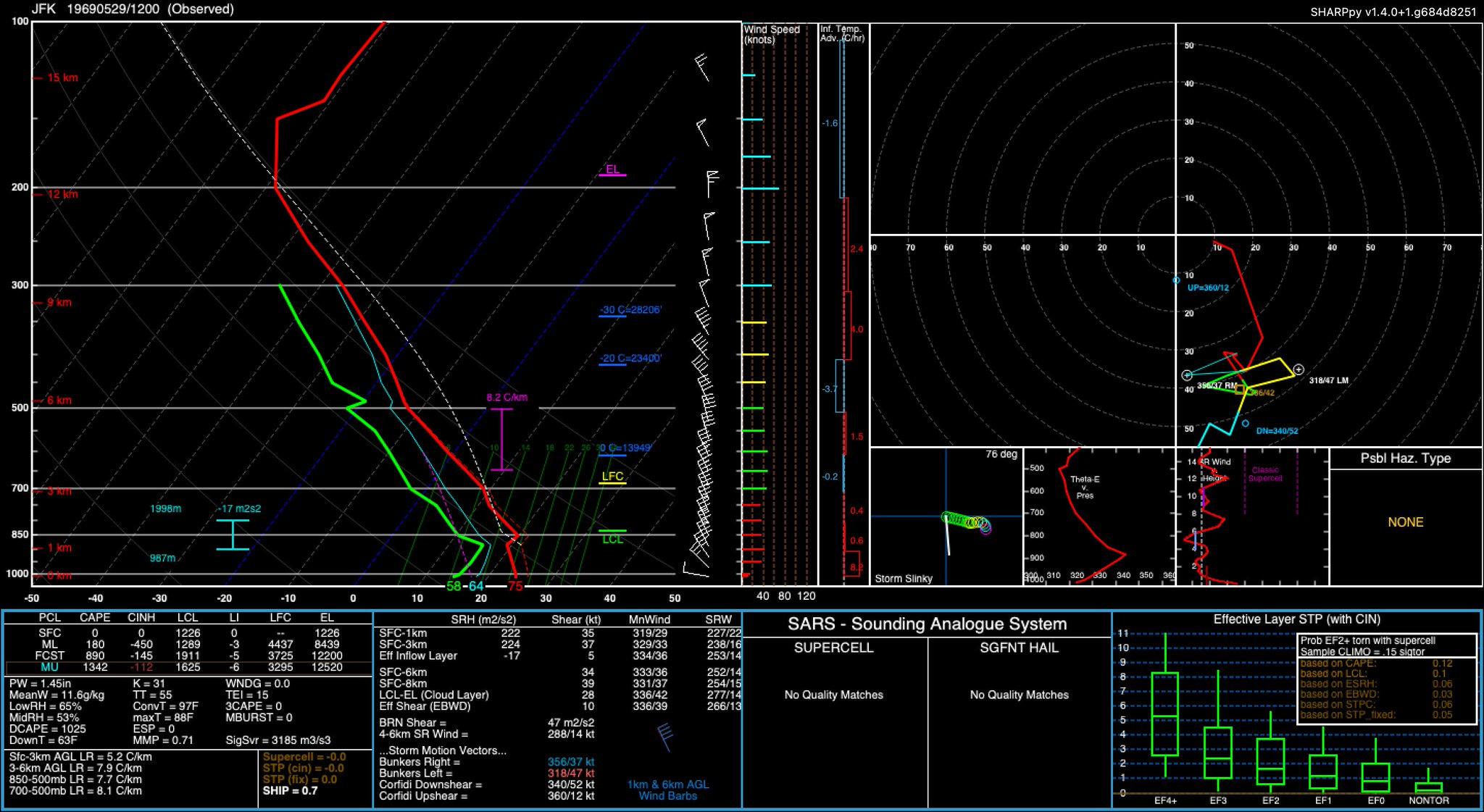
Task: Select the SFC parcel row
Action: pyautogui.click(x=187, y=632)
